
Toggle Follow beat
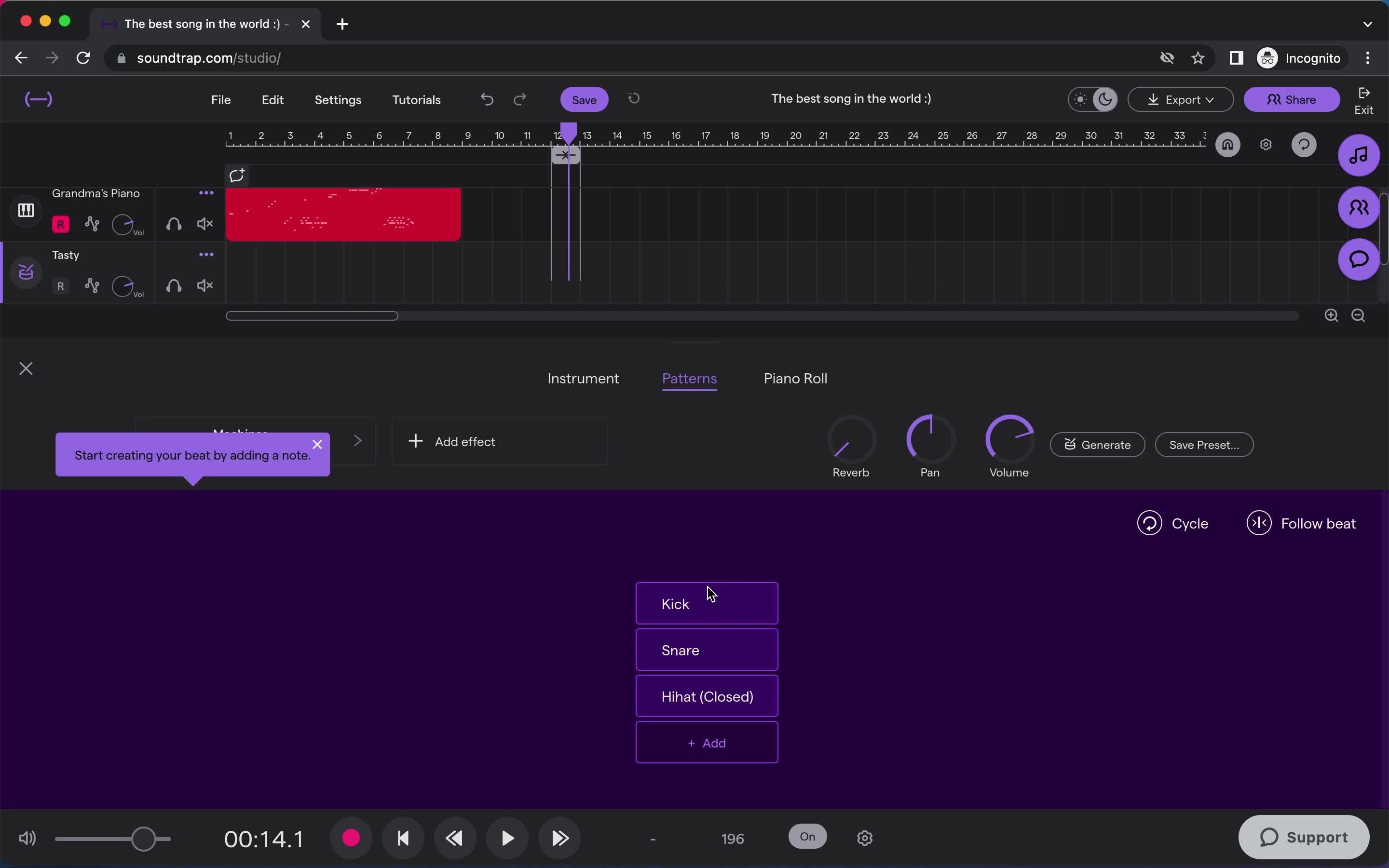(1301, 523)
